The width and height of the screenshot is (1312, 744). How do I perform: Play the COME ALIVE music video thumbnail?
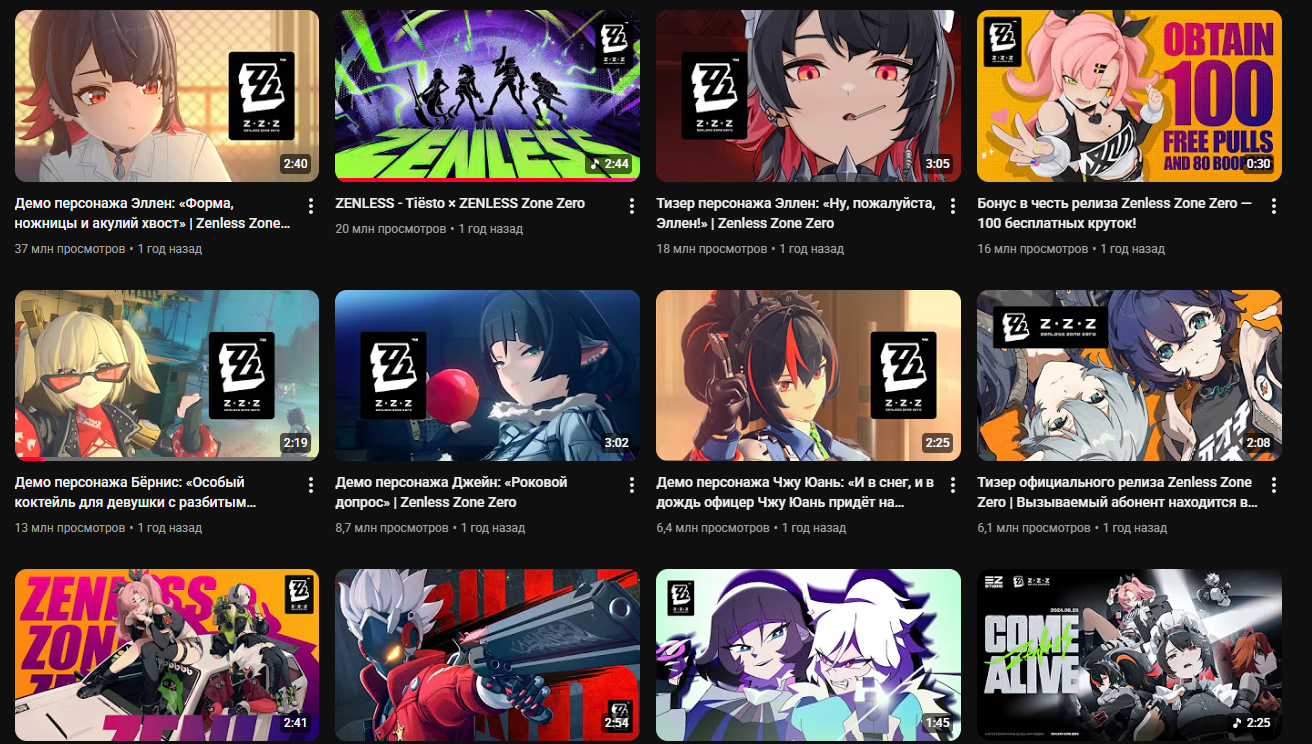pos(1129,655)
